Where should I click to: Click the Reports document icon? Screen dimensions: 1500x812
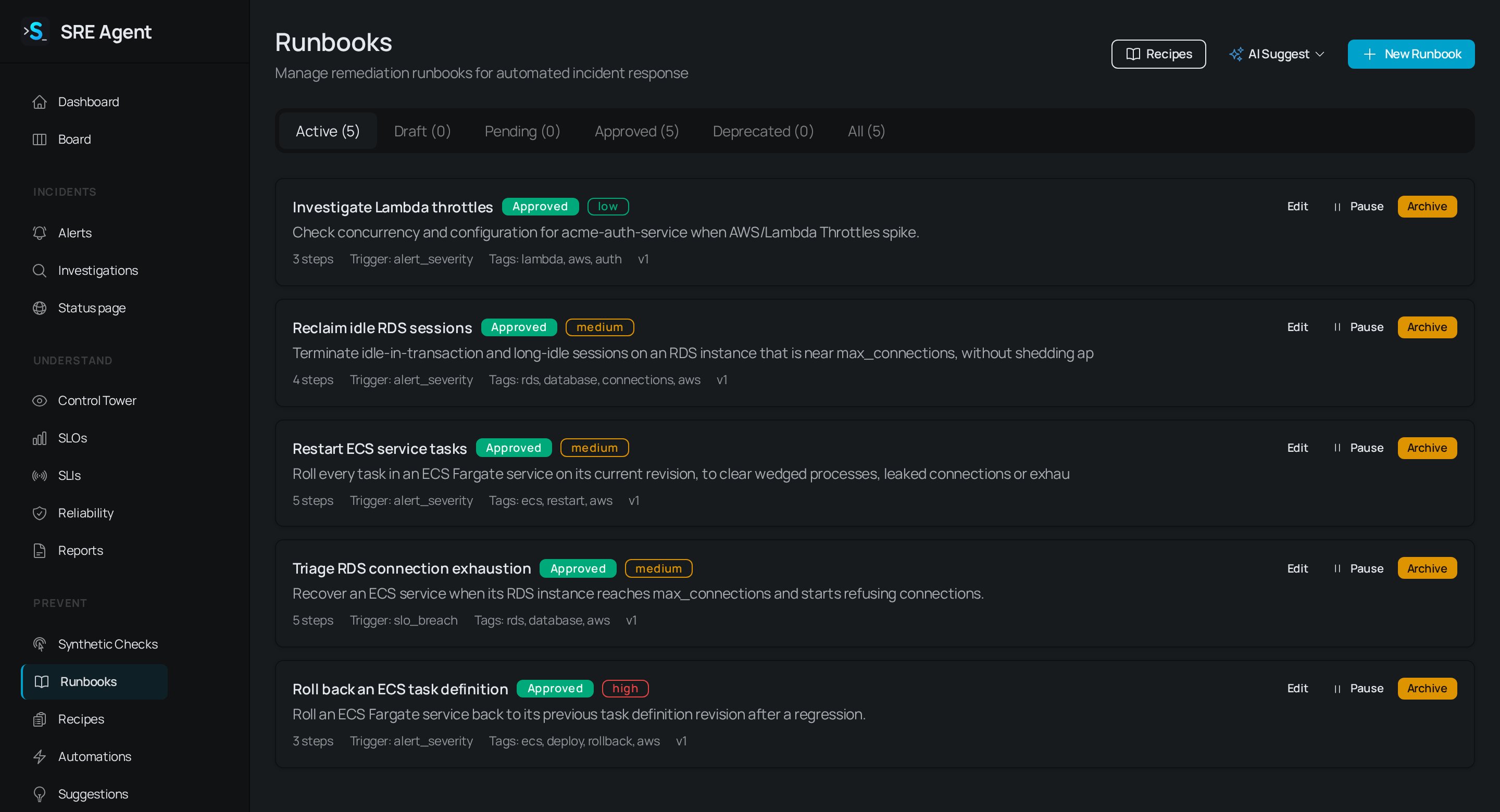click(x=40, y=551)
